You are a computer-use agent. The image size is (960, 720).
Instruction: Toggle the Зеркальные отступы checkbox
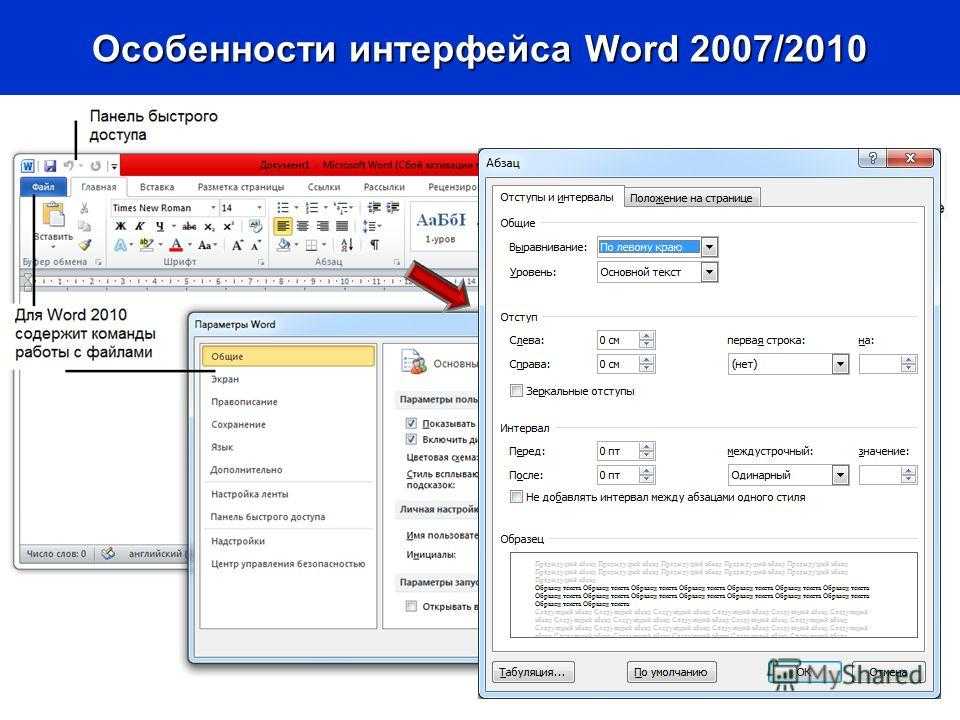pos(516,391)
